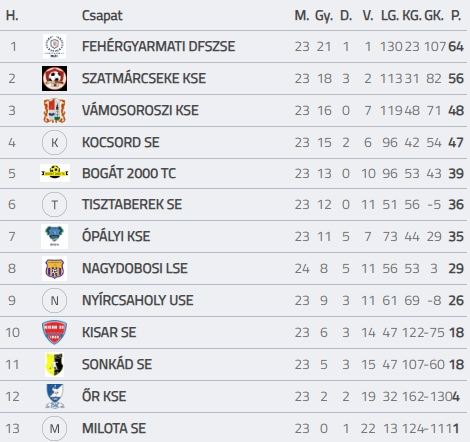
Task: Click the Nyírcsaholy USE placeholder N icon
Action: point(54,300)
